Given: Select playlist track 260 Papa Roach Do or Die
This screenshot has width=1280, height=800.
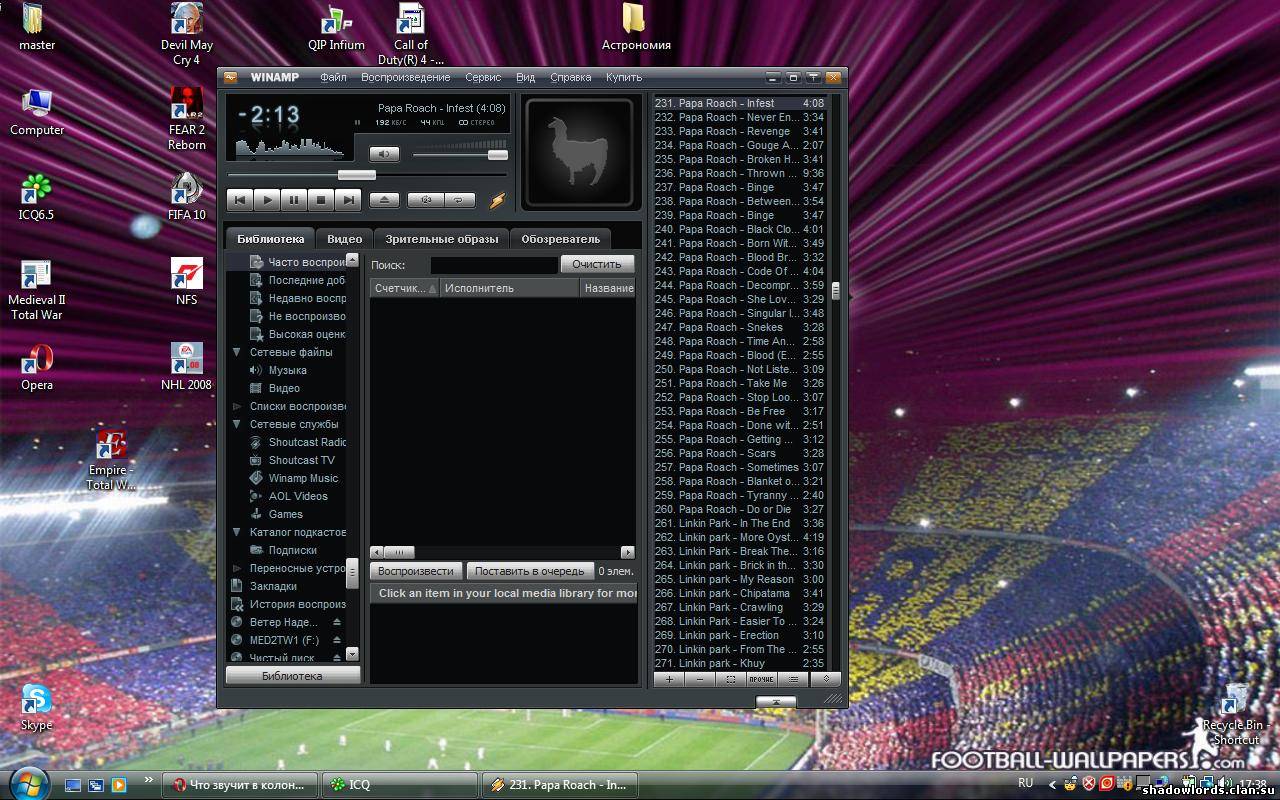Looking at the screenshot, I should (740, 509).
